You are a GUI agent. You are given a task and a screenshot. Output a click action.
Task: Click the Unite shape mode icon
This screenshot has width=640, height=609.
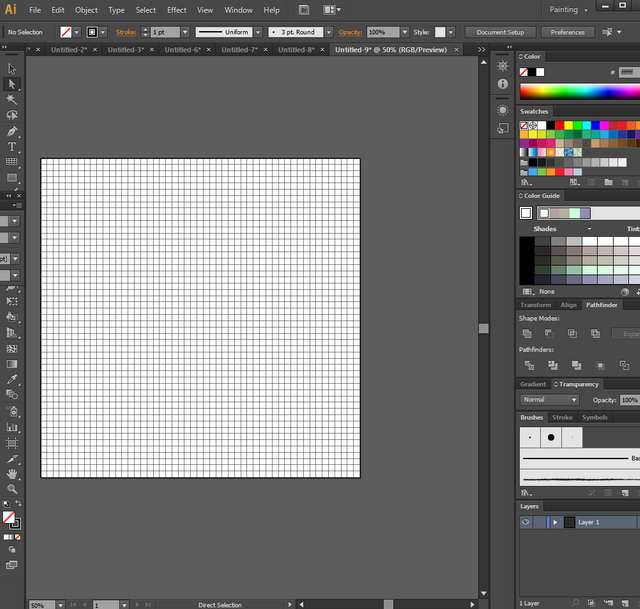[x=527, y=333]
